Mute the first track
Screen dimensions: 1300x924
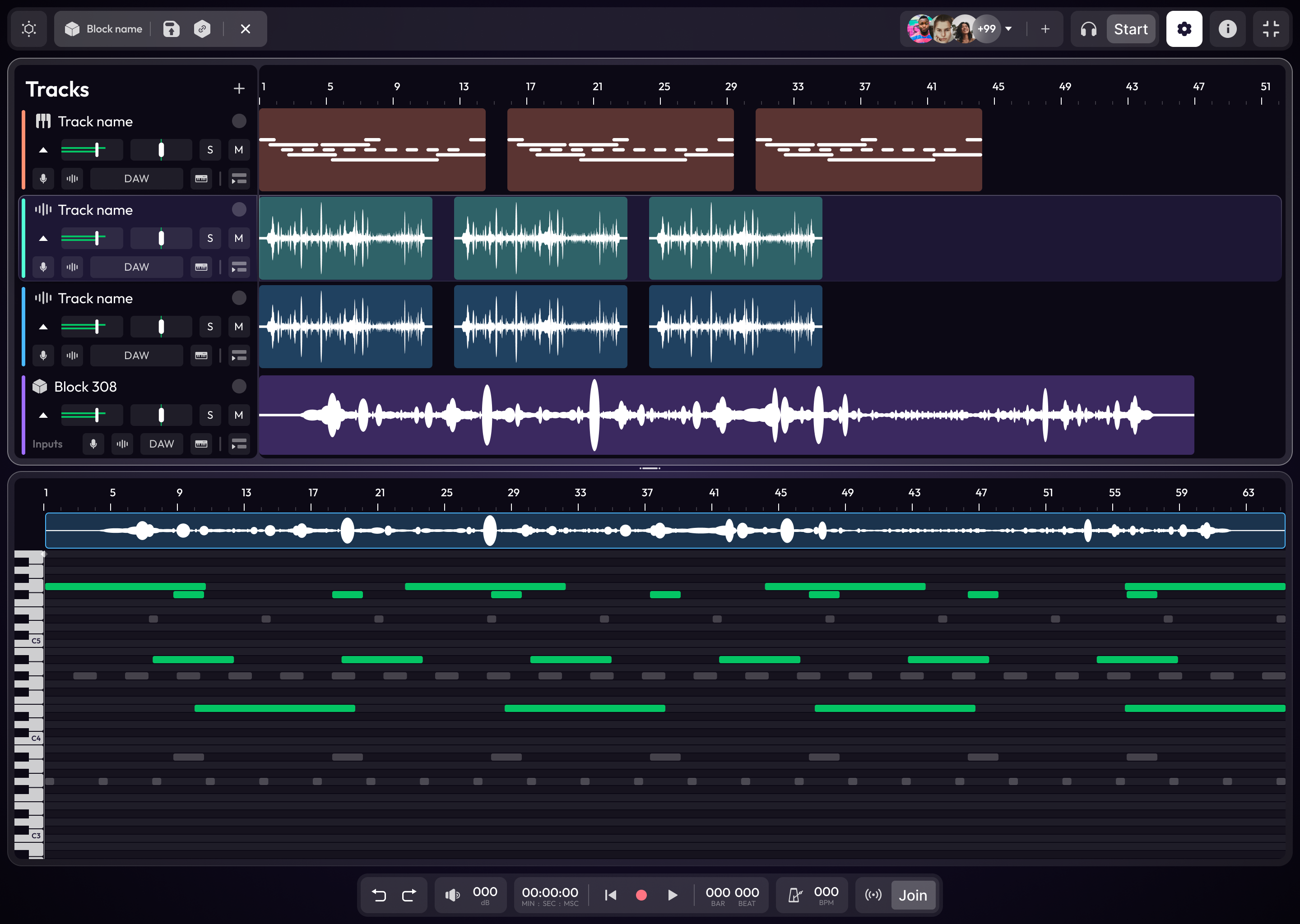tap(238, 150)
